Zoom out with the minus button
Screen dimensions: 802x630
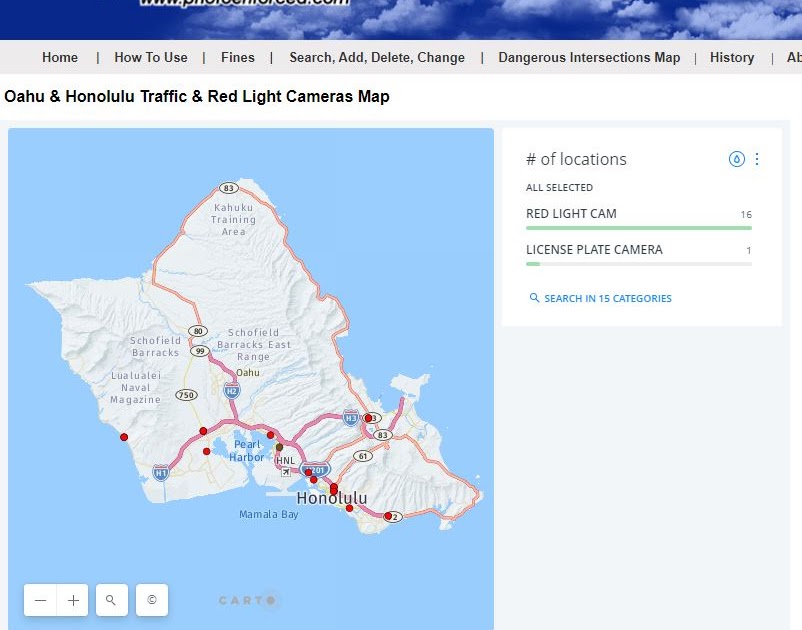pyautogui.click(x=40, y=600)
